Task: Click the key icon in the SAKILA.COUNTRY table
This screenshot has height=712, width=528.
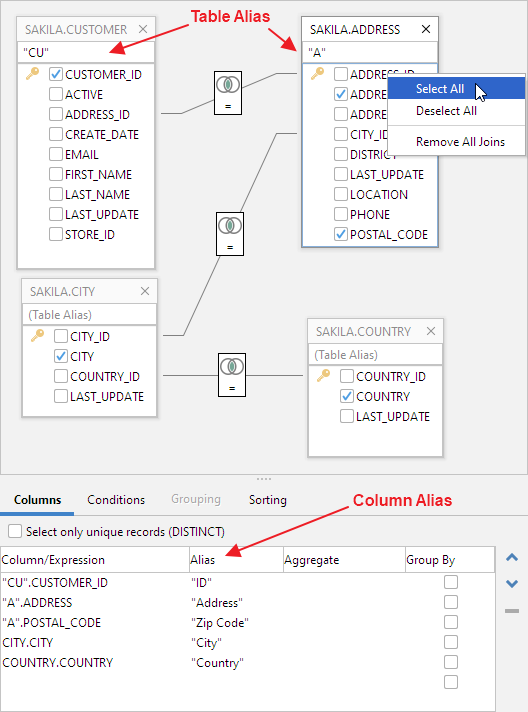Action: coord(324,376)
